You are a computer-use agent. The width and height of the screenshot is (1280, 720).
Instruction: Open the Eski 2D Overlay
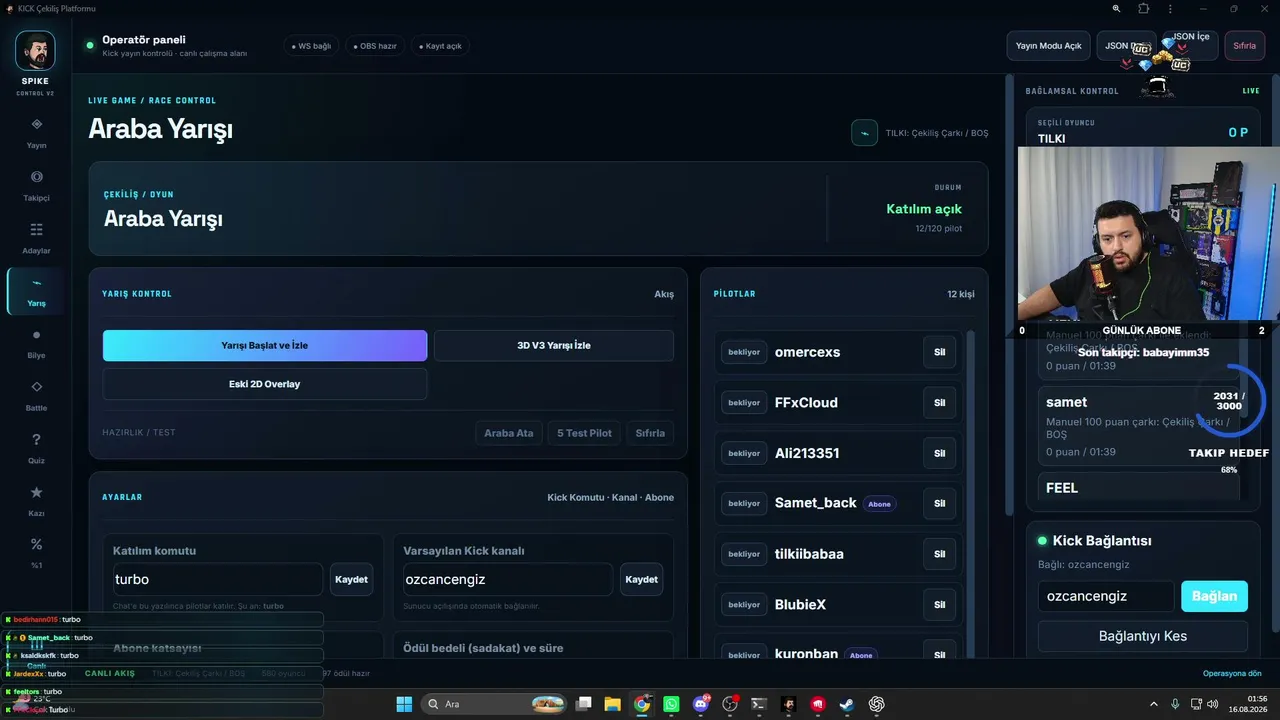pos(265,384)
